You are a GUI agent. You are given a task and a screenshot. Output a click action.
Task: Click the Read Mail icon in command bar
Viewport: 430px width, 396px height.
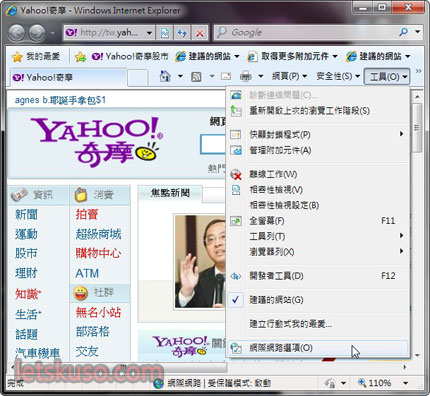[x=226, y=76]
